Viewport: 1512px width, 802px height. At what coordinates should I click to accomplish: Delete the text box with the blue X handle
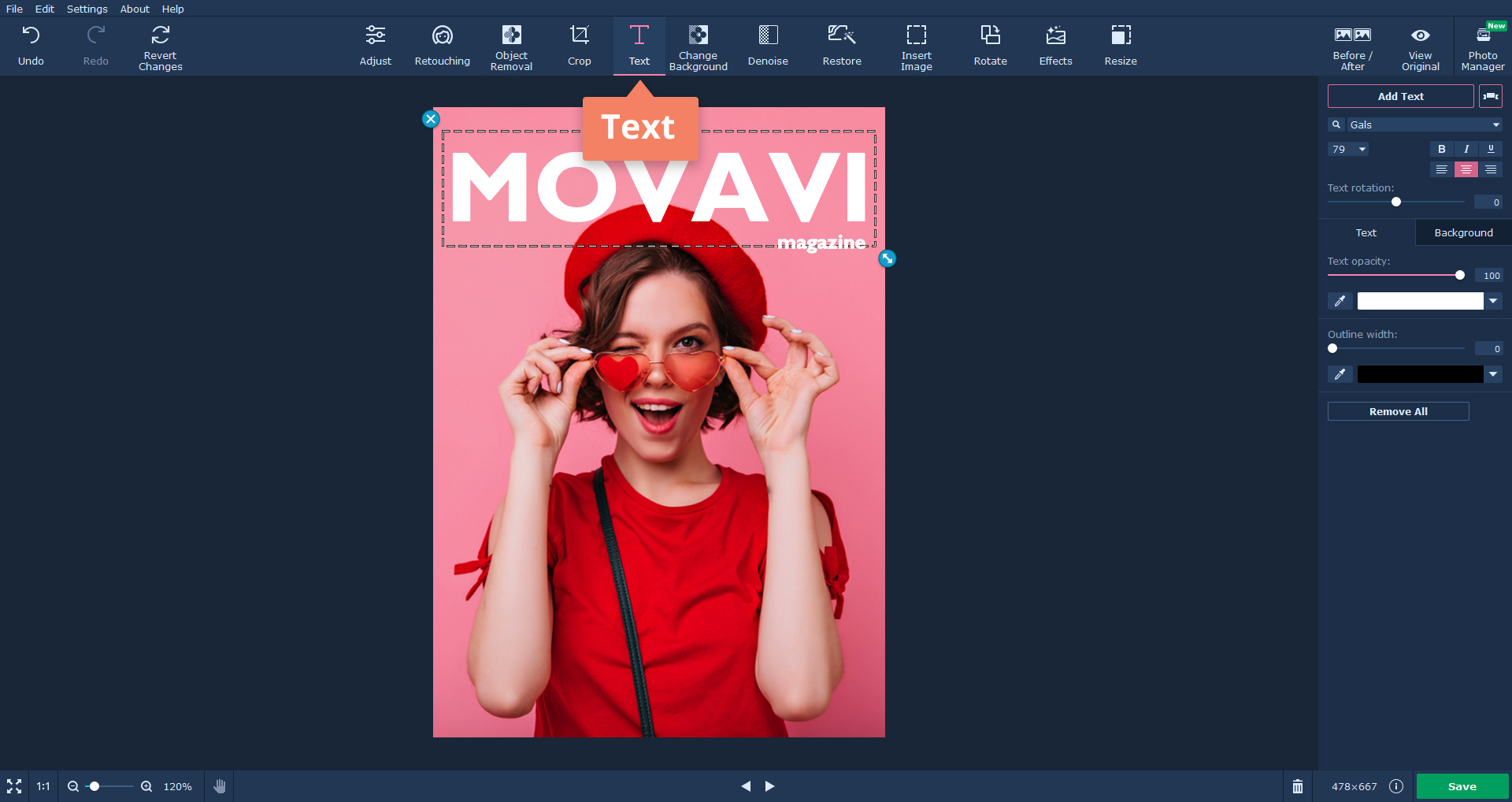[x=431, y=119]
